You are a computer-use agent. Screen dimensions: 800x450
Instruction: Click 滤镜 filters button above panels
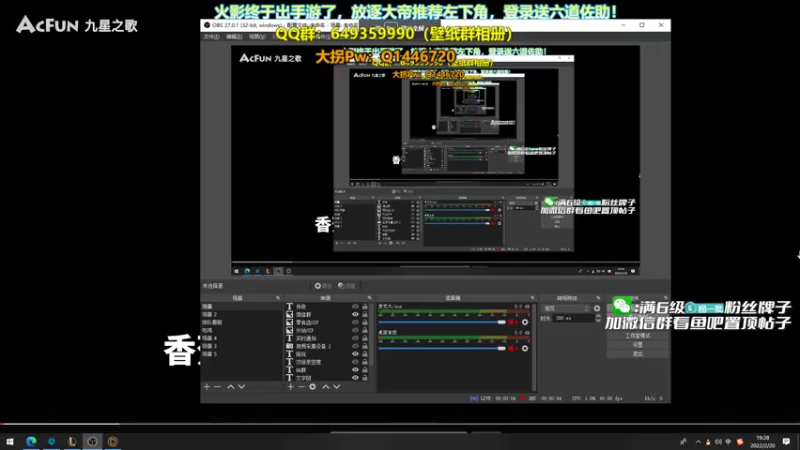click(x=346, y=286)
